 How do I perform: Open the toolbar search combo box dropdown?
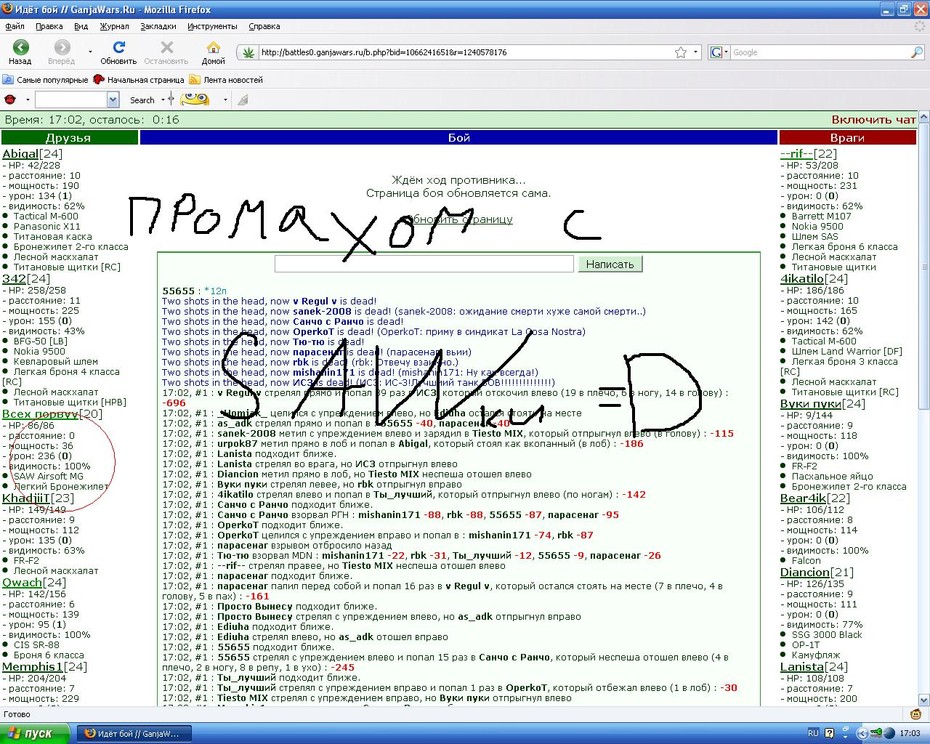(113, 100)
